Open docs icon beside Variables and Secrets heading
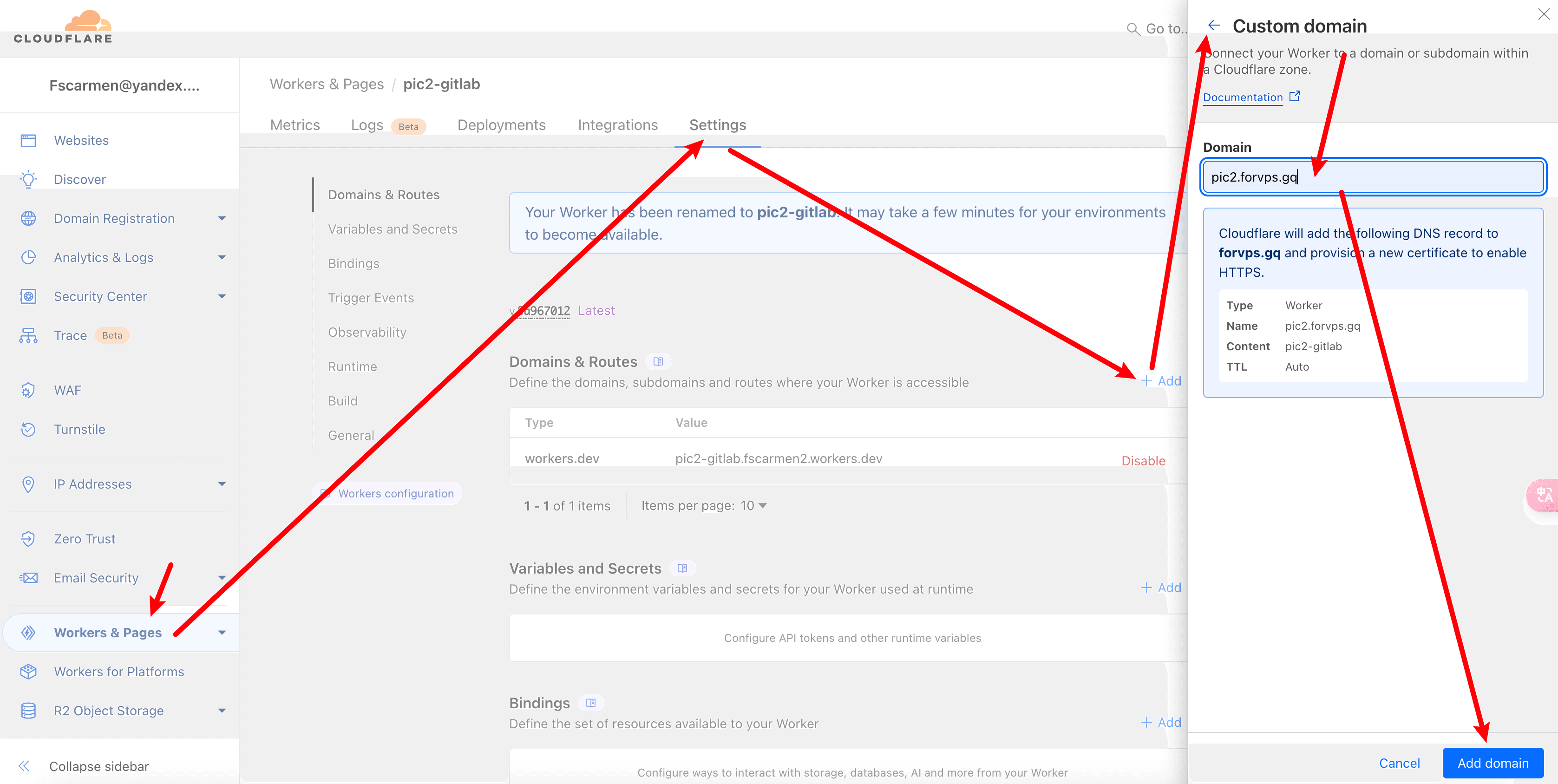The image size is (1558, 784). (x=682, y=568)
